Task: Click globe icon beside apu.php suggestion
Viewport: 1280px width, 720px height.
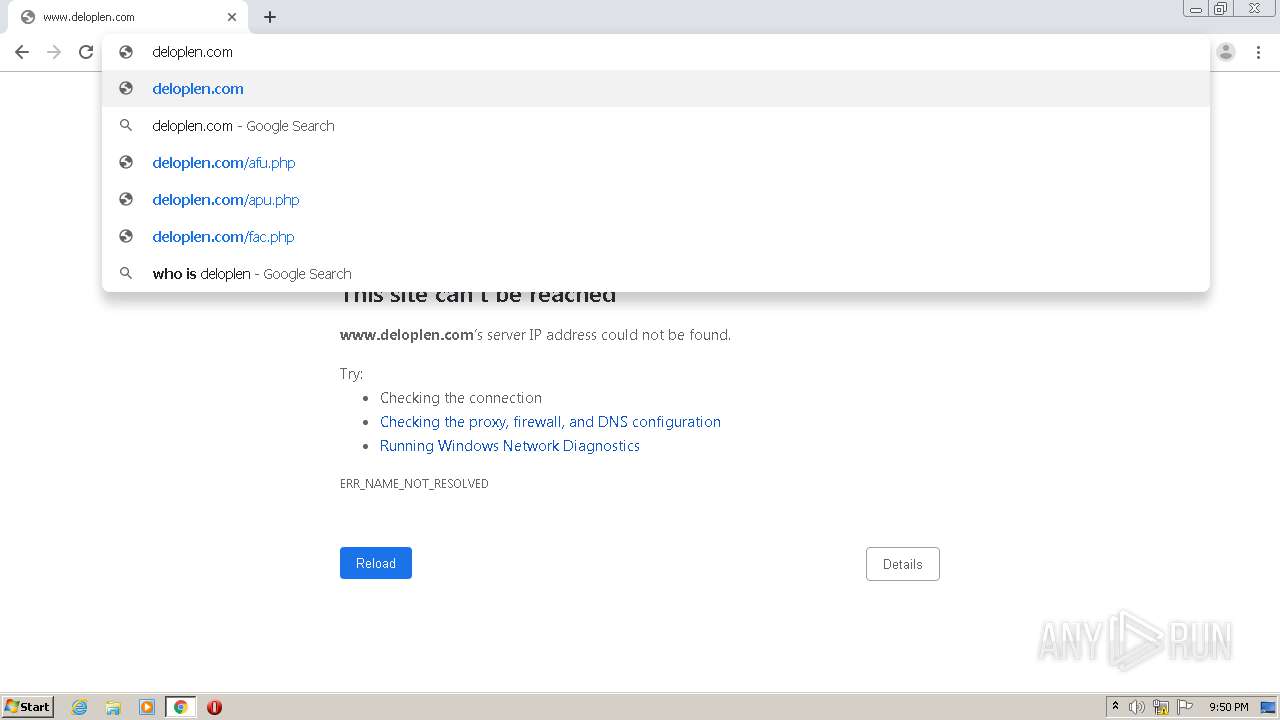Action: coord(126,199)
